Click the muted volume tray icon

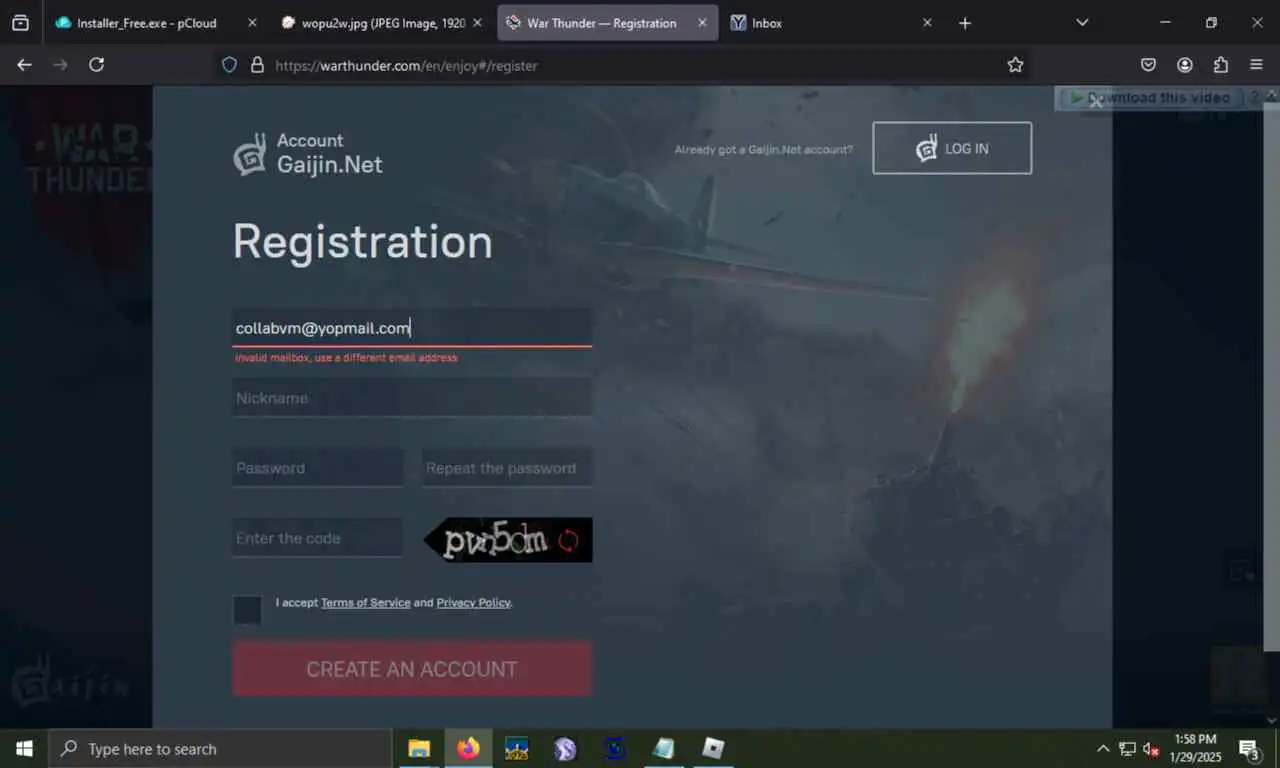pyautogui.click(x=1151, y=749)
